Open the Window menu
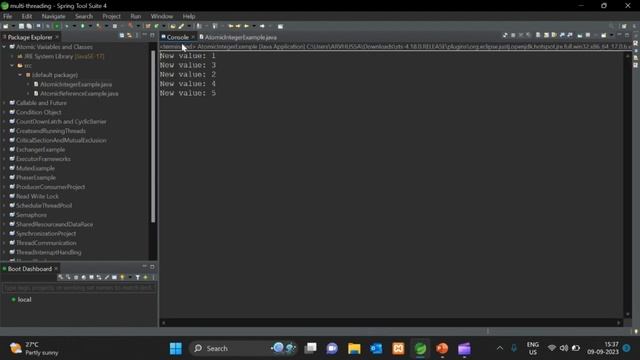The height and width of the screenshot is (360, 640). 162,16
